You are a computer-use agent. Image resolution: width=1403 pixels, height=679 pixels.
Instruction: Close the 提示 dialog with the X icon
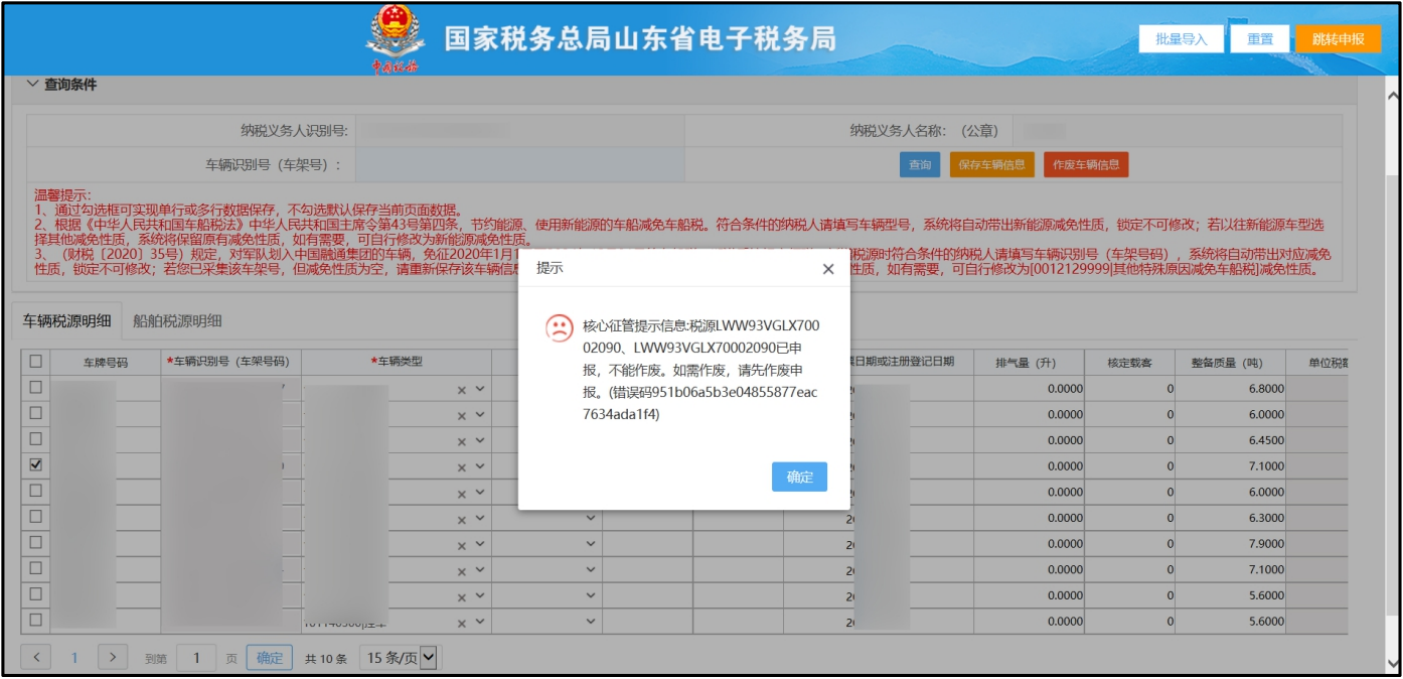tap(828, 269)
